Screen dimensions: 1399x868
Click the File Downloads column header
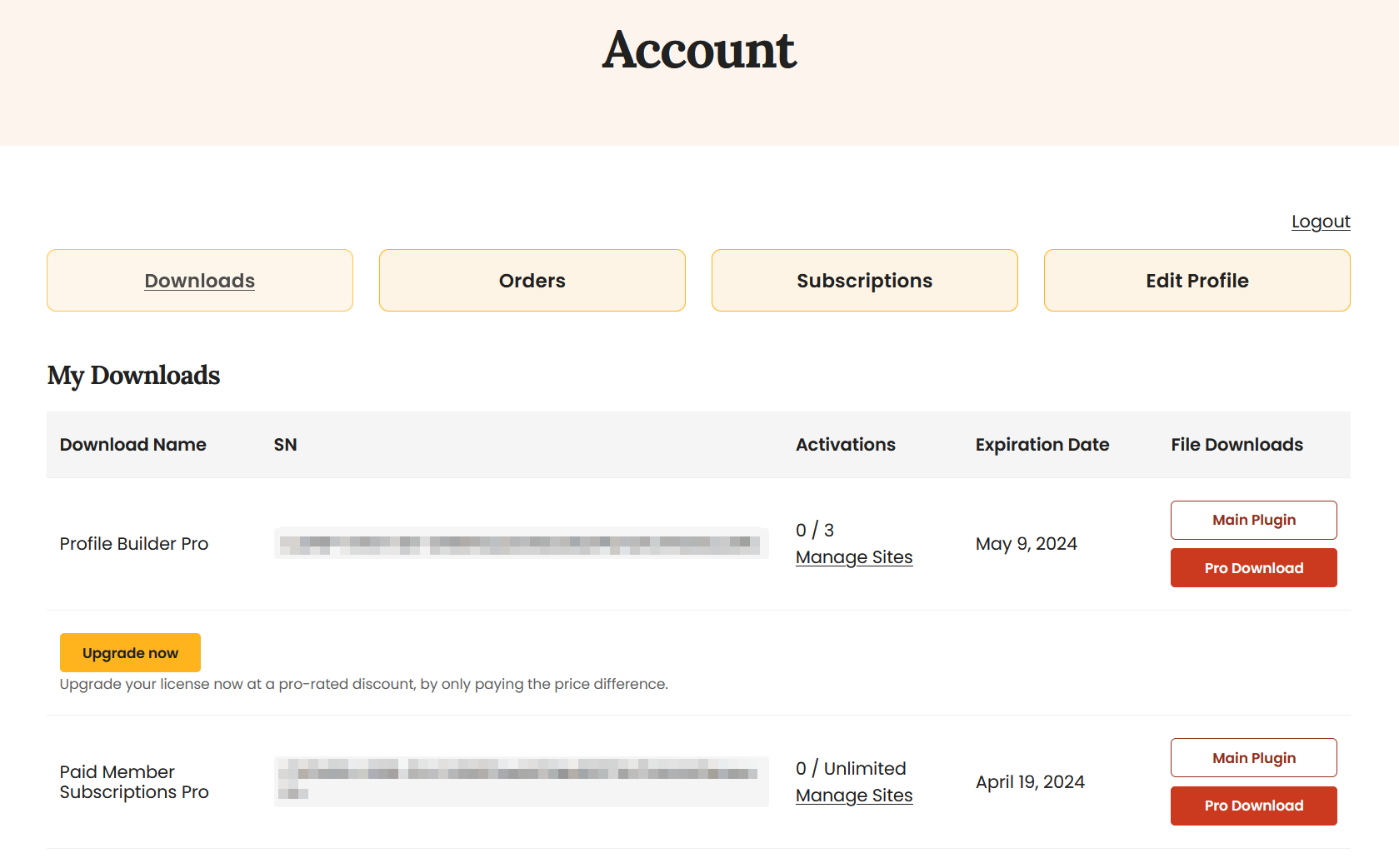(1237, 445)
